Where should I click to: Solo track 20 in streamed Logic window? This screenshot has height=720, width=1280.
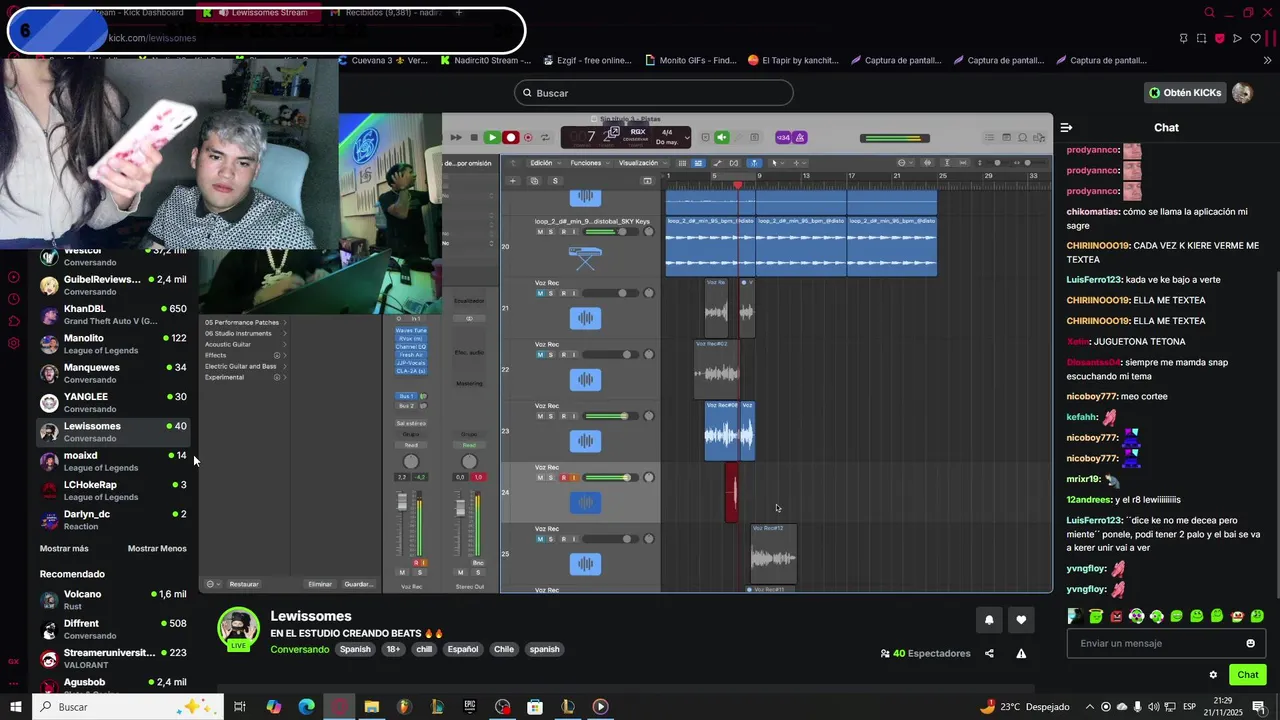coord(552,232)
